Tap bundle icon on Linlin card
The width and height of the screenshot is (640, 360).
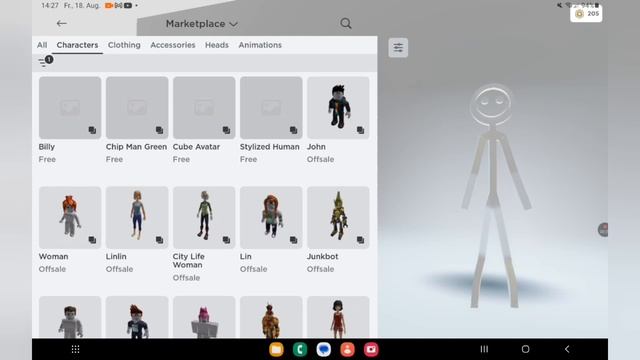pyautogui.click(x=159, y=240)
